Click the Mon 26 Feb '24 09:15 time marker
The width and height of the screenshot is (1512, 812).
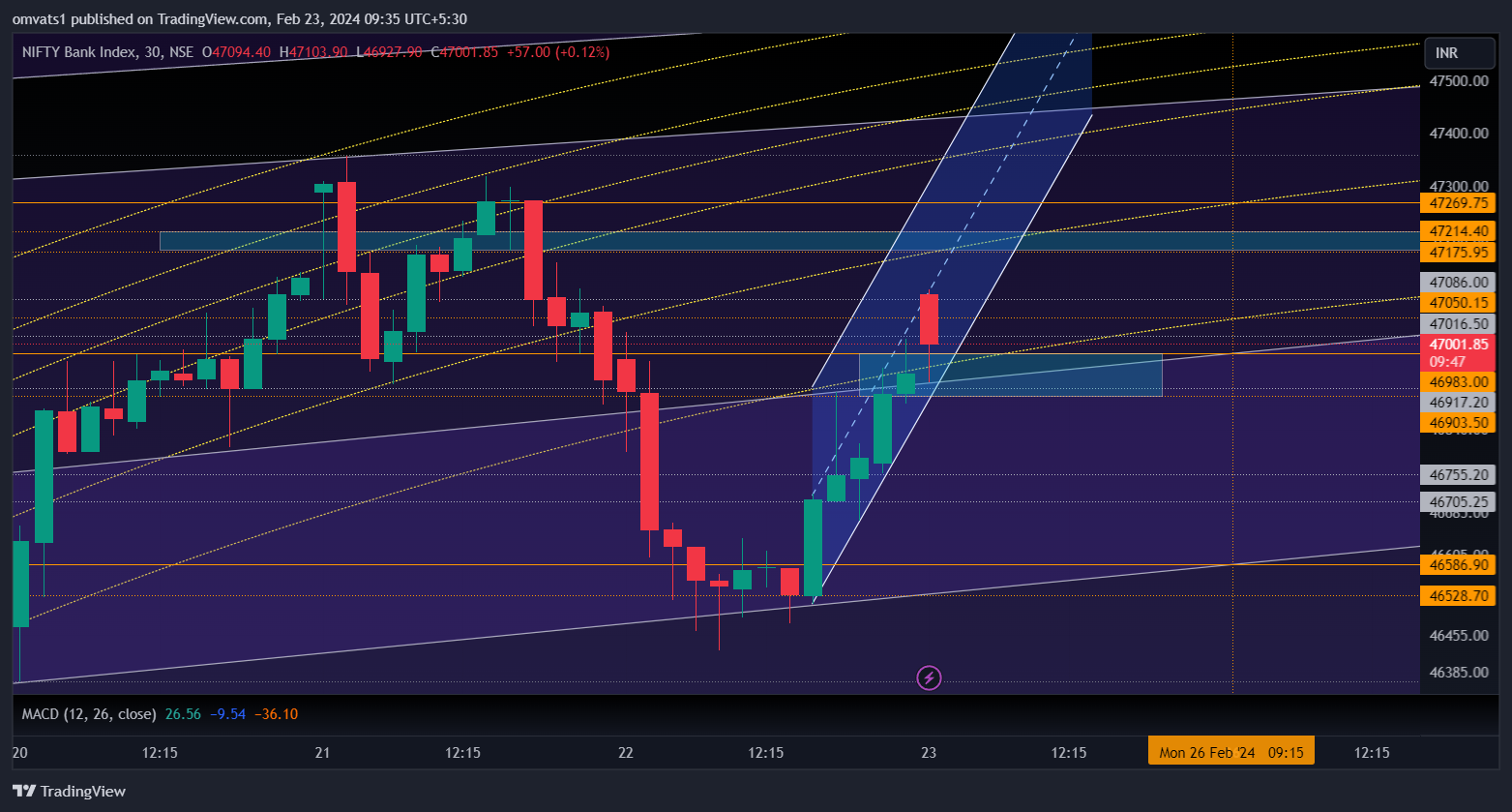click(x=1231, y=752)
